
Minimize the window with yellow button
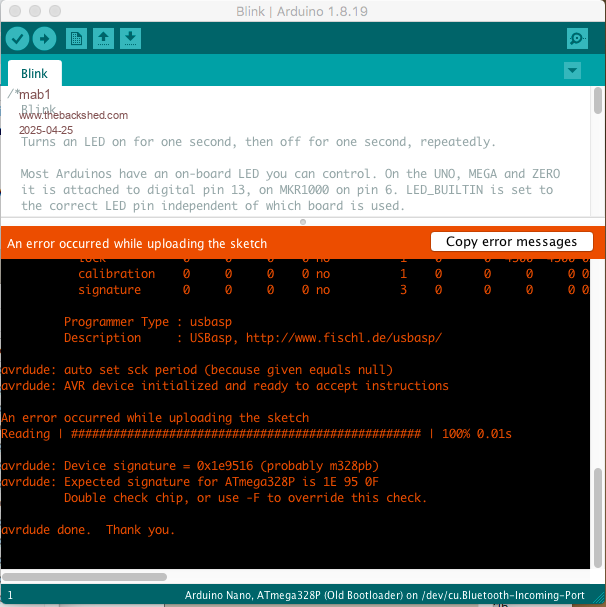33,9
